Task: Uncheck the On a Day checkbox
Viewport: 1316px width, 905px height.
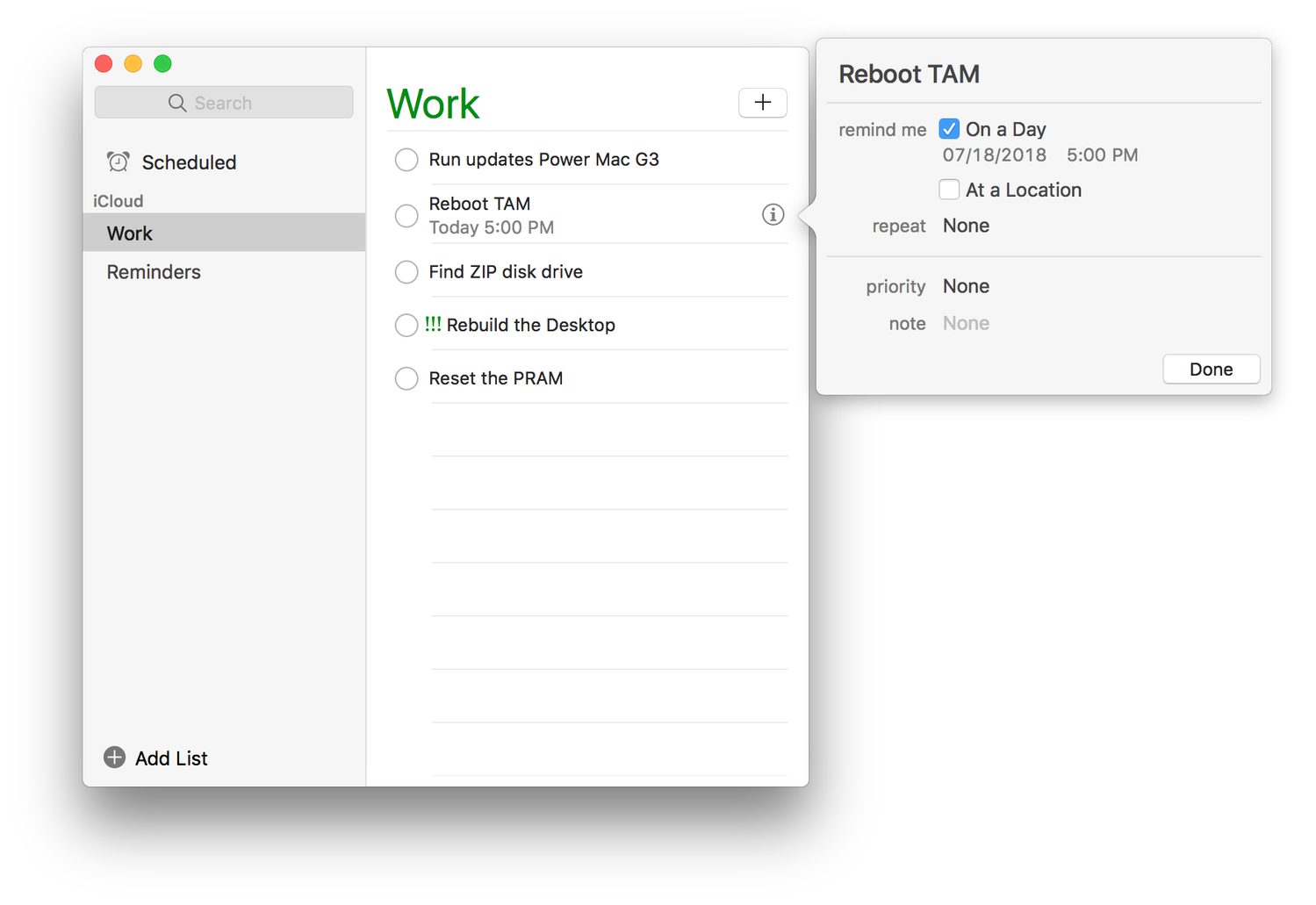Action: click(949, 129)
